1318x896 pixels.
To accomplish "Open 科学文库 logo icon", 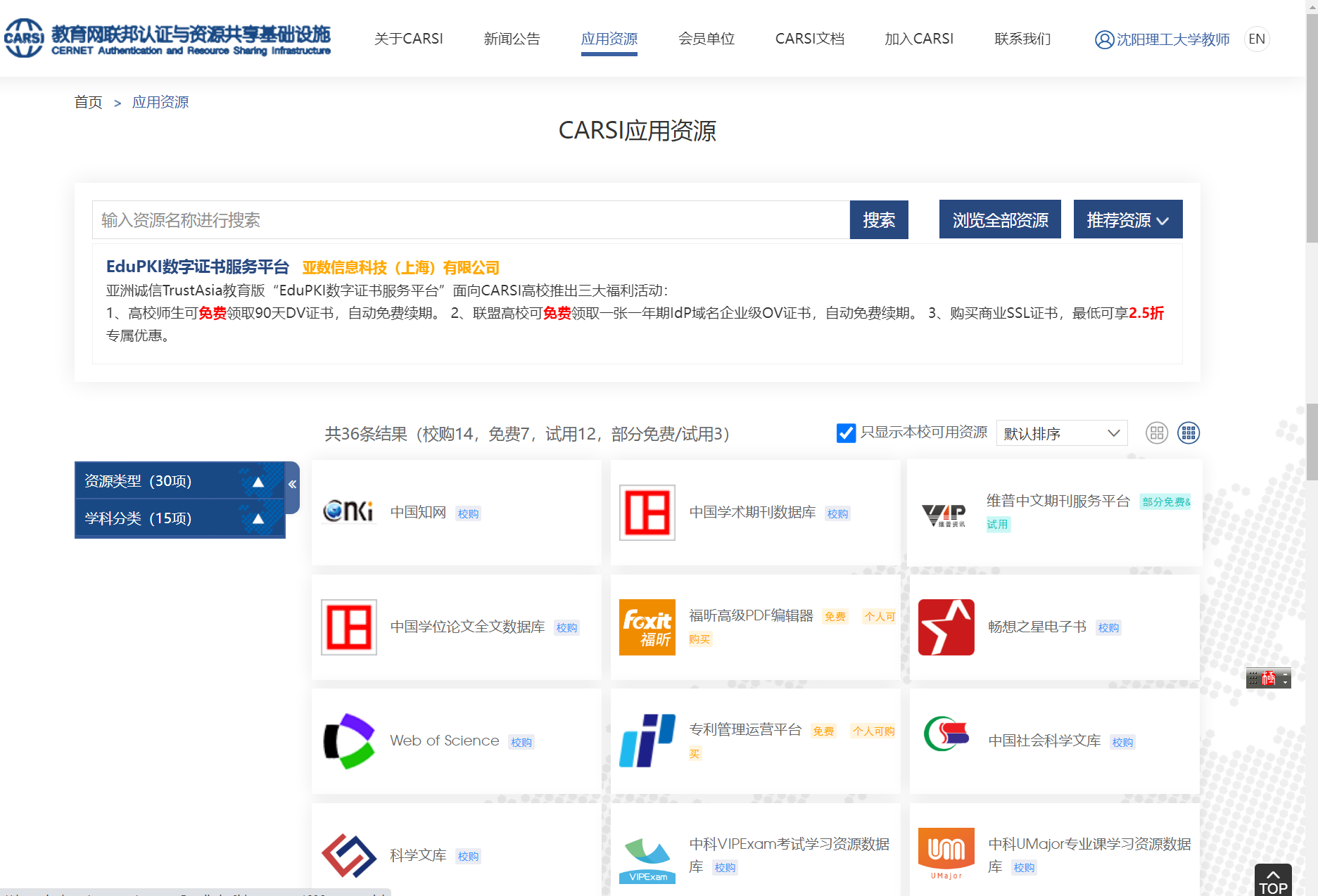I will coord(349,856).
